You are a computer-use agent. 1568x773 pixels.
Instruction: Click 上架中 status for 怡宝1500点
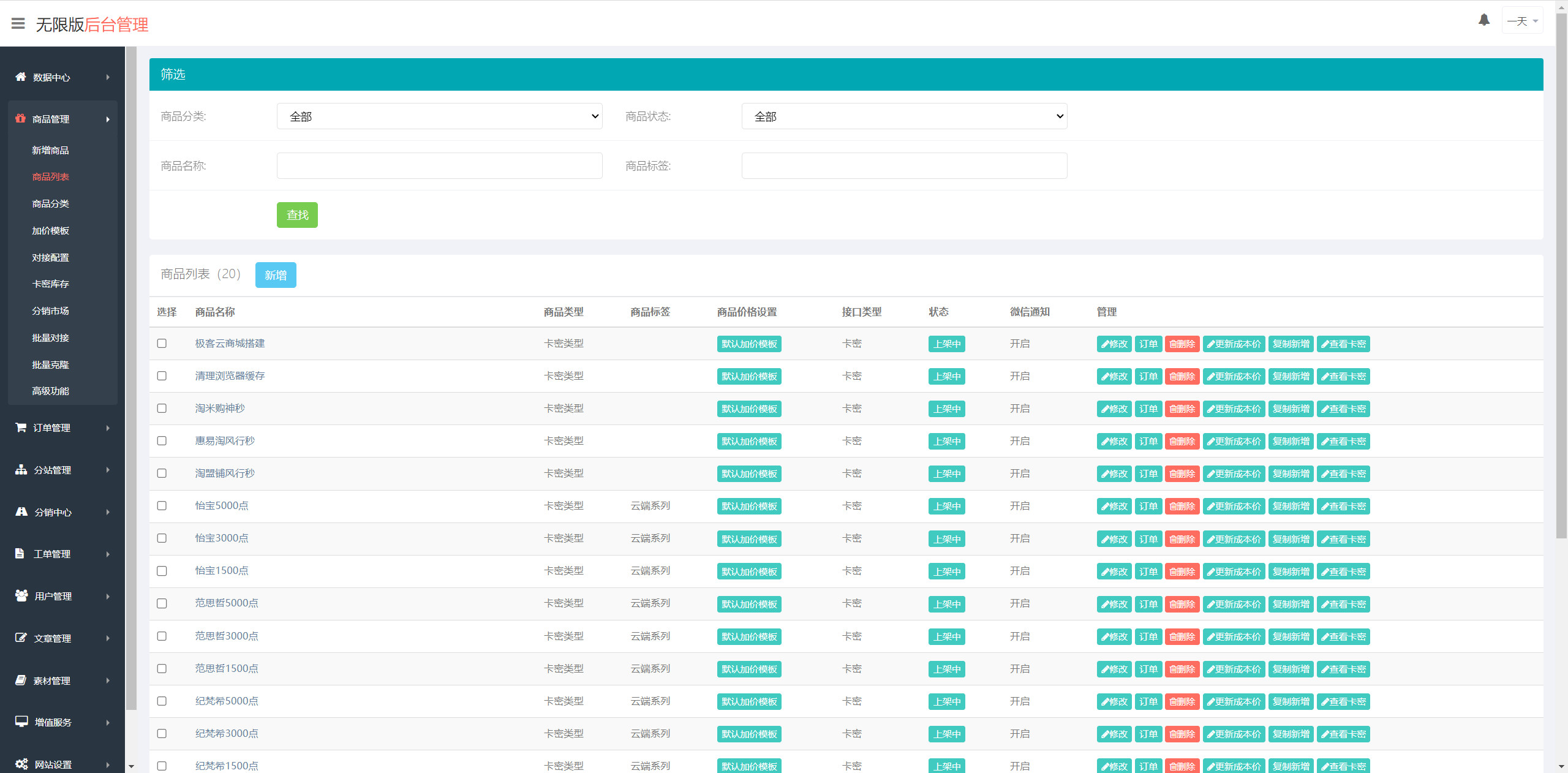[x=946, y=571]
